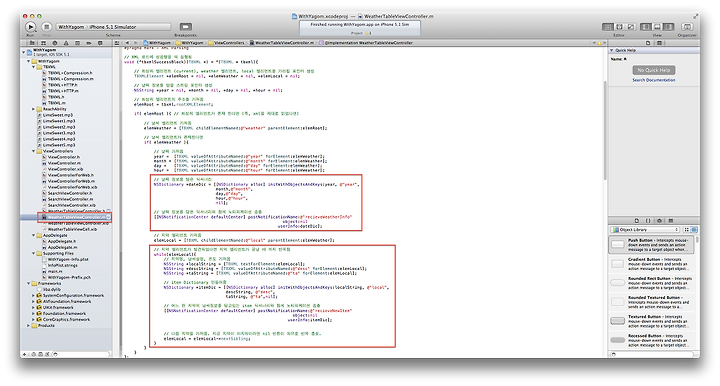This screenshot has width=720, height=386.
Task: Collapse the ViewControllers group
Action: [x=34, y=151]
